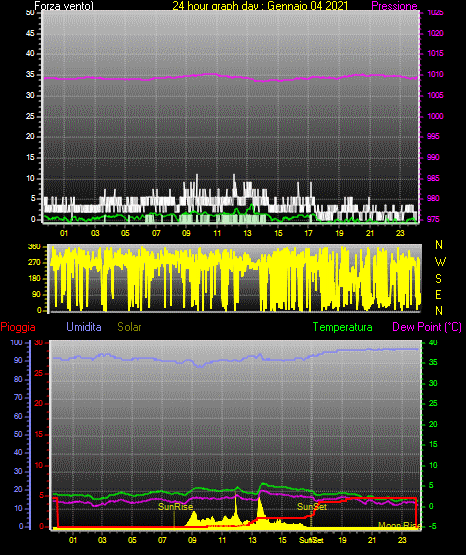This screenshot has height=555, width=466.
Task: Click the green Temperatura legend label
Action: [x=343, y=327]
